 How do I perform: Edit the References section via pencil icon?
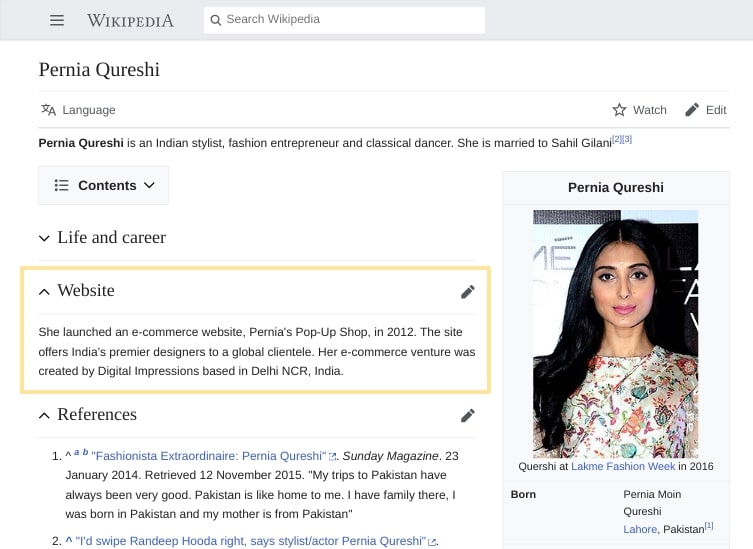(x=467, y=416)
